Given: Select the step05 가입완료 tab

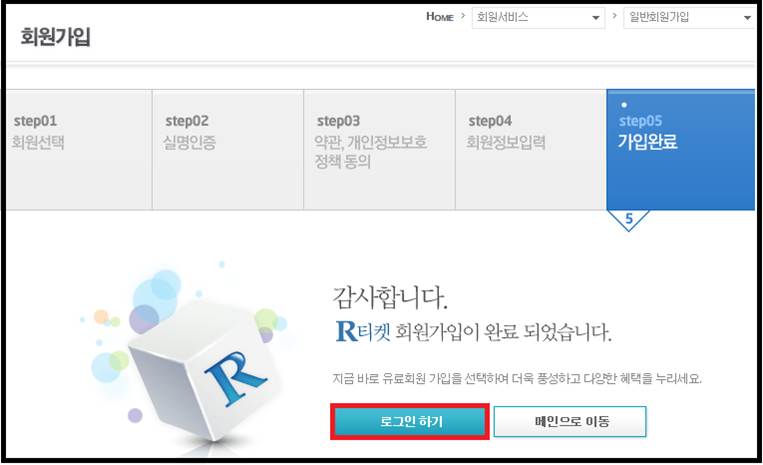Looking at the screenshot, I should [681, 150].
